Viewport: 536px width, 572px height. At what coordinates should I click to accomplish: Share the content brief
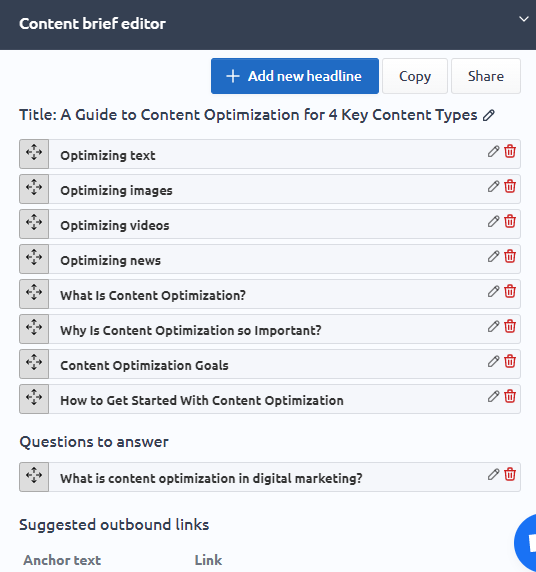[486, 76]
